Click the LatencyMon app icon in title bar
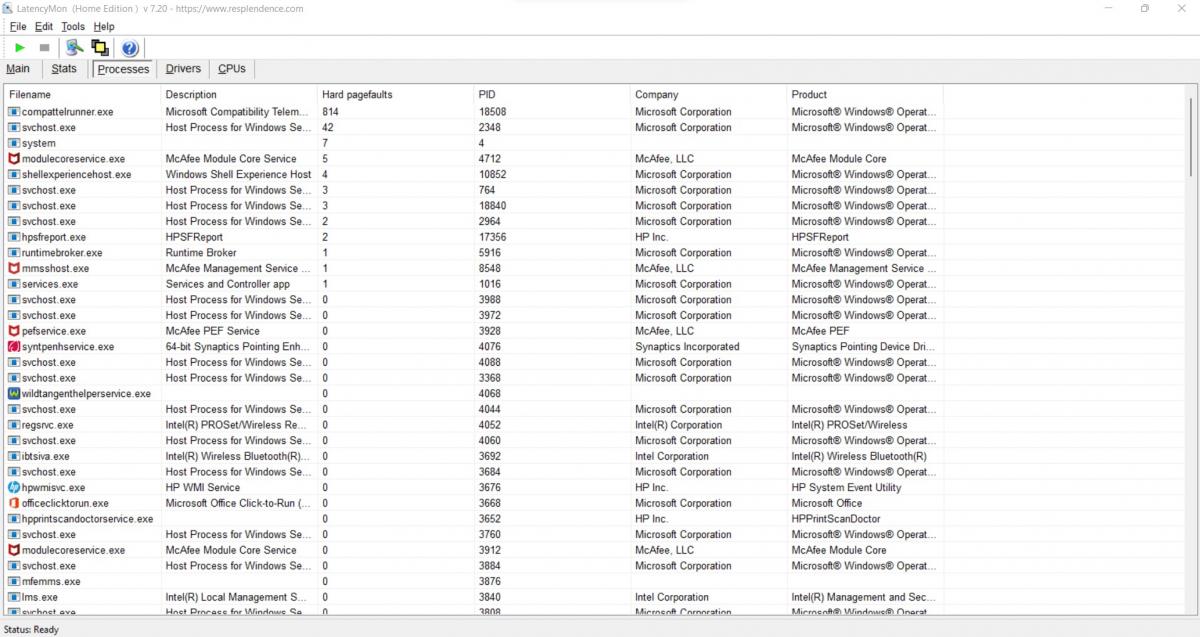1200x637 pixels. pyautogui.click(x=8, y=8)
